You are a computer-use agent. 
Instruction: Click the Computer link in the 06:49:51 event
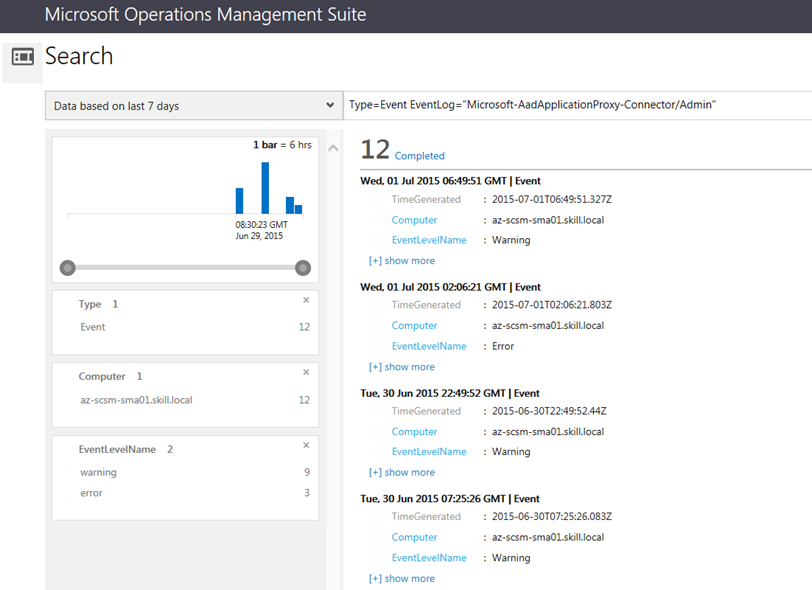(414, 220)
